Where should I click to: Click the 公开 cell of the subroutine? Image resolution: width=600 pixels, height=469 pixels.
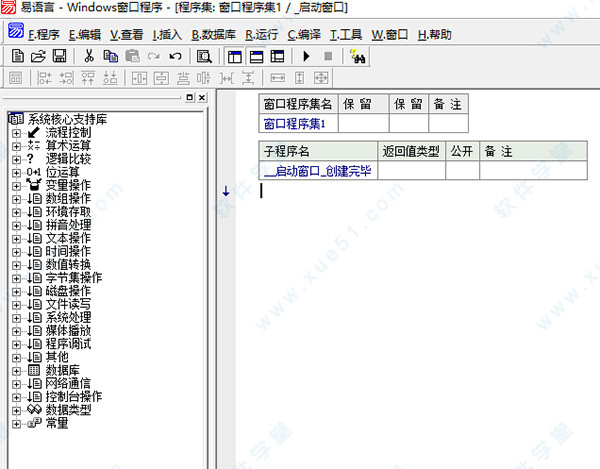[x=462, y=171]
